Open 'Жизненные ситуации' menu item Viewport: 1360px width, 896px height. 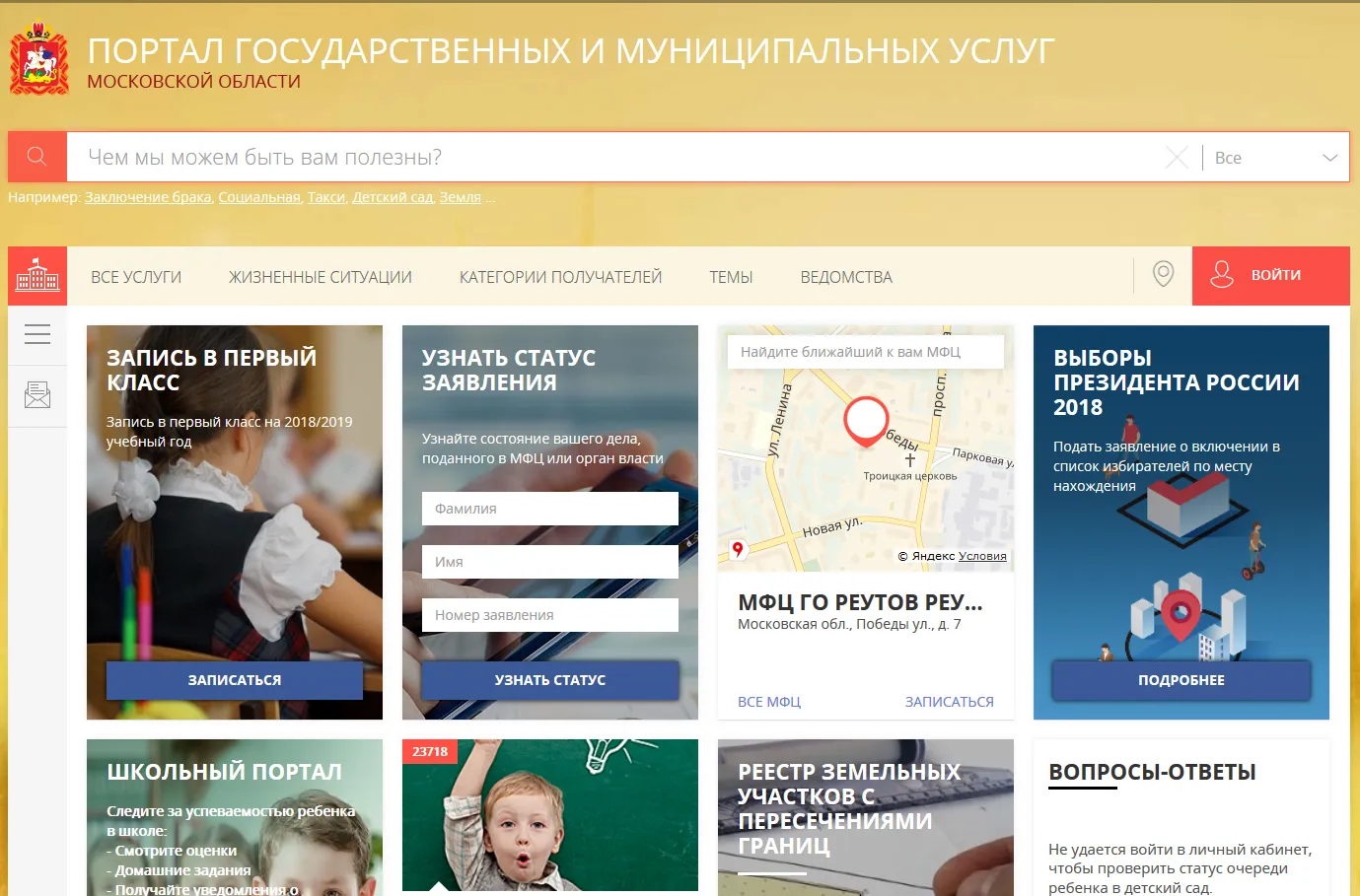321,277
